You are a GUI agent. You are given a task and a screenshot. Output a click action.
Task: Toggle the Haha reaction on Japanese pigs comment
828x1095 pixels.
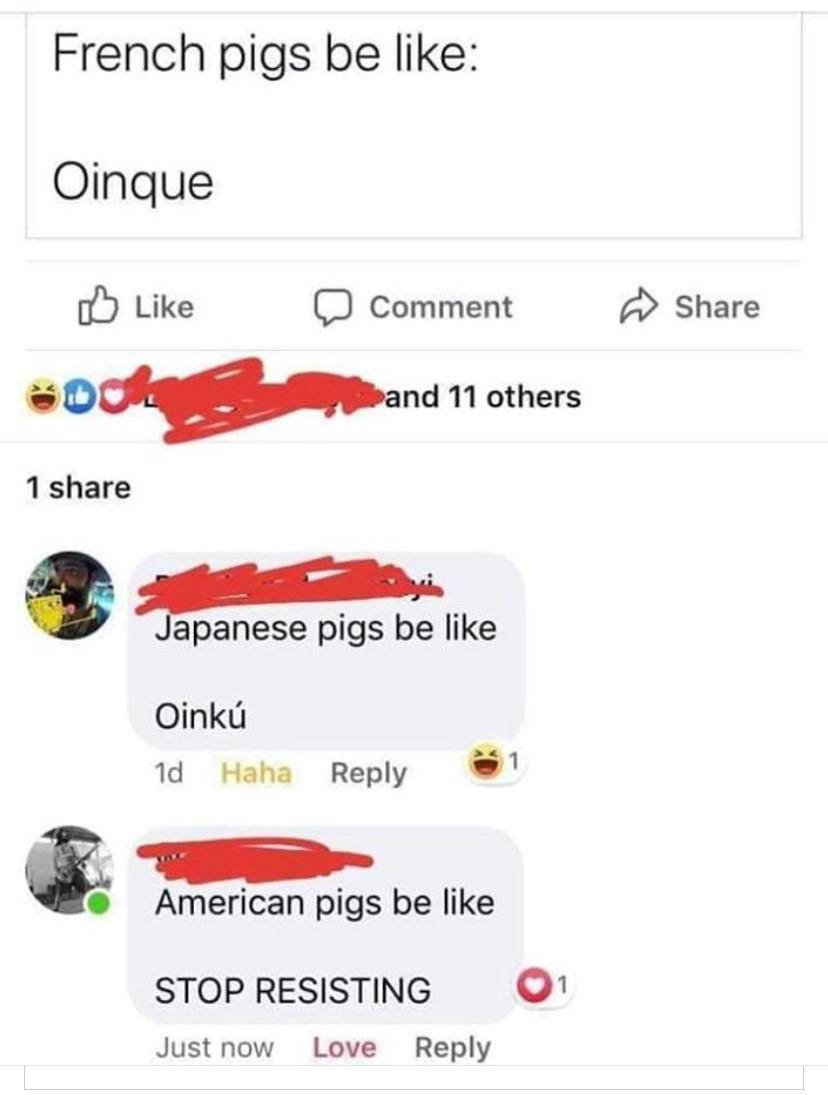click(256, 773)
